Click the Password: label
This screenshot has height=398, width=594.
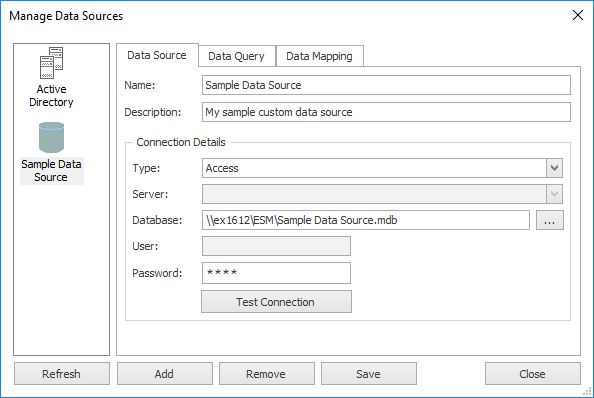point(157,273)
